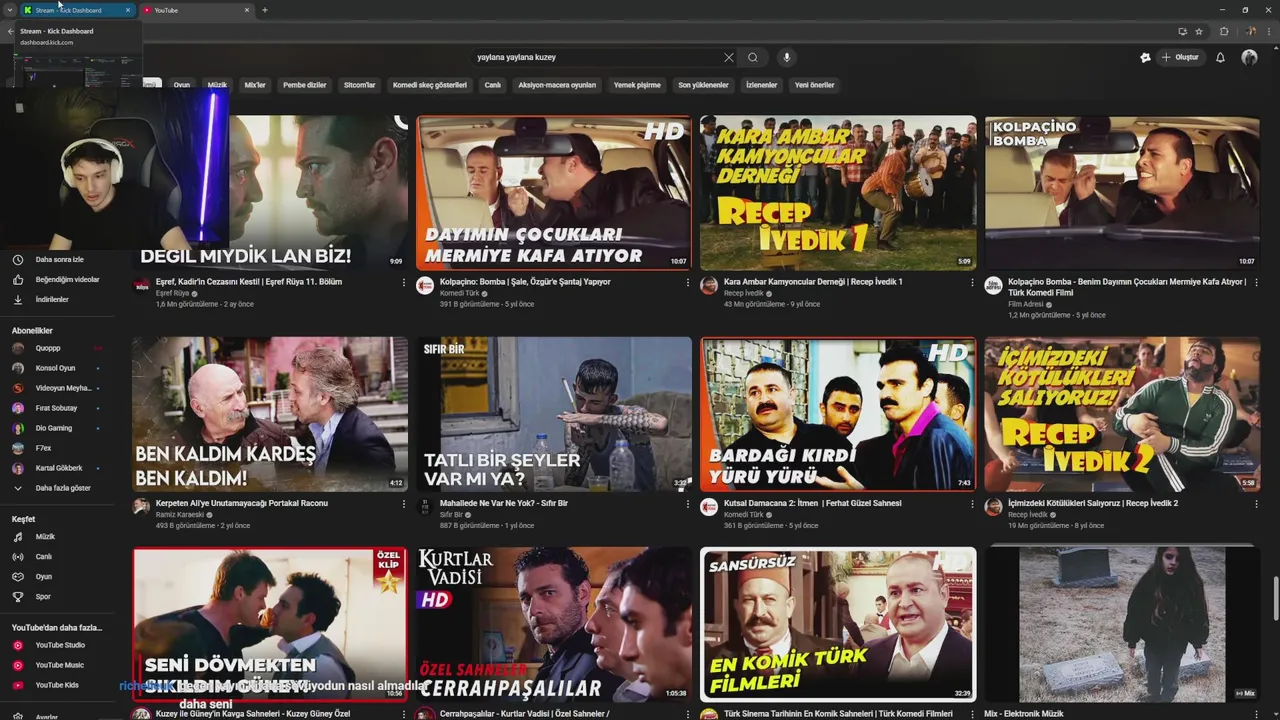
Task: Open the sparkle icon beside Oluştur
Action: click(1145, 57)
